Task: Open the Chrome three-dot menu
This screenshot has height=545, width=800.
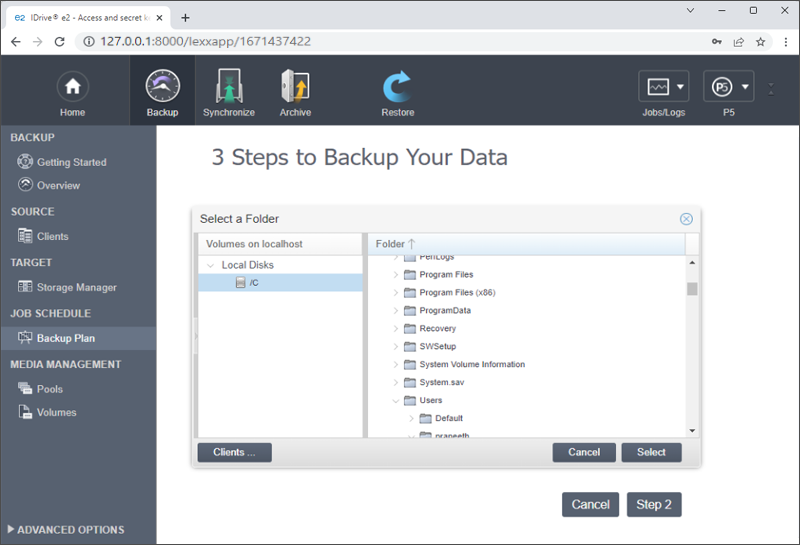Action: [786, 42]
